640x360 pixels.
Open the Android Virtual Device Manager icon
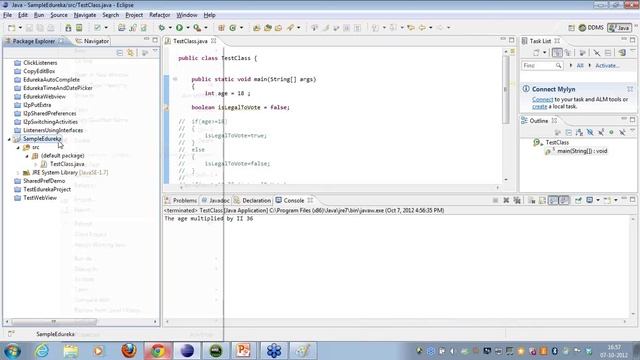click(x=79, y=28)
